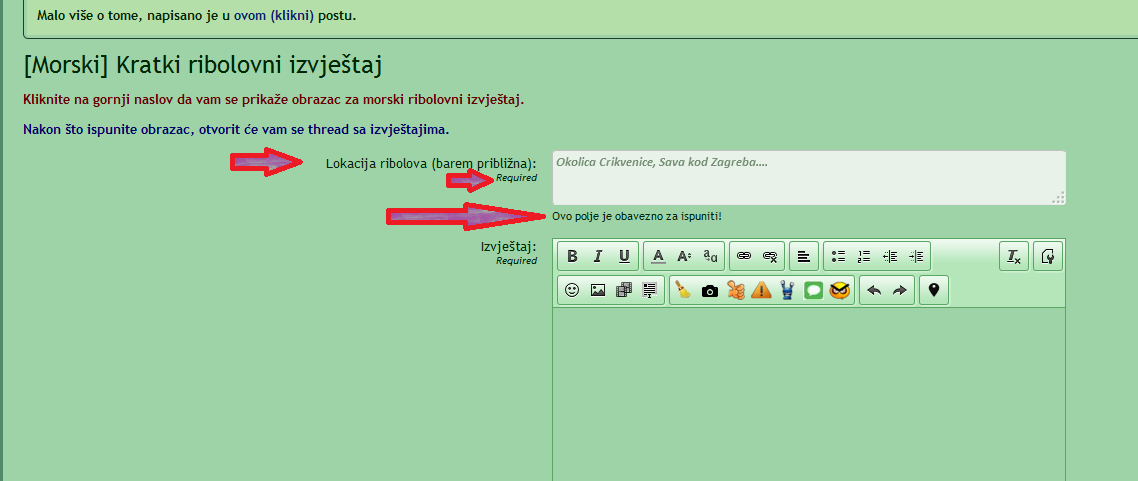Viewport: 1138px width, 481px height.
Task: Toggle bold formatting in the editor
Action: (572, 256)
